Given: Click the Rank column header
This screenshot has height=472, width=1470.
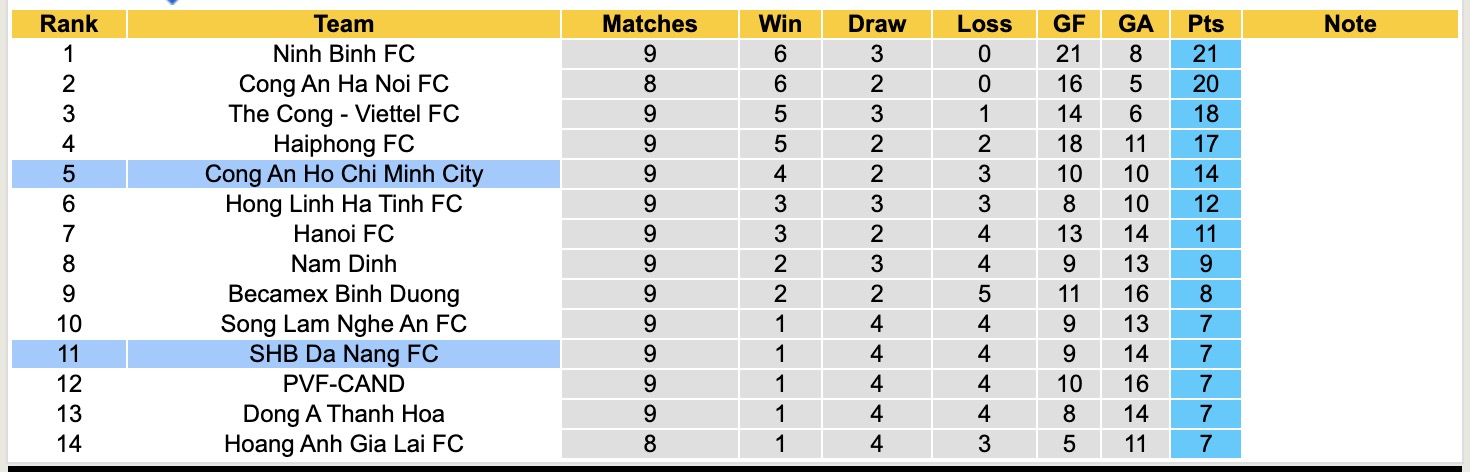Looking at the screenshot, I should pos(69,24).
